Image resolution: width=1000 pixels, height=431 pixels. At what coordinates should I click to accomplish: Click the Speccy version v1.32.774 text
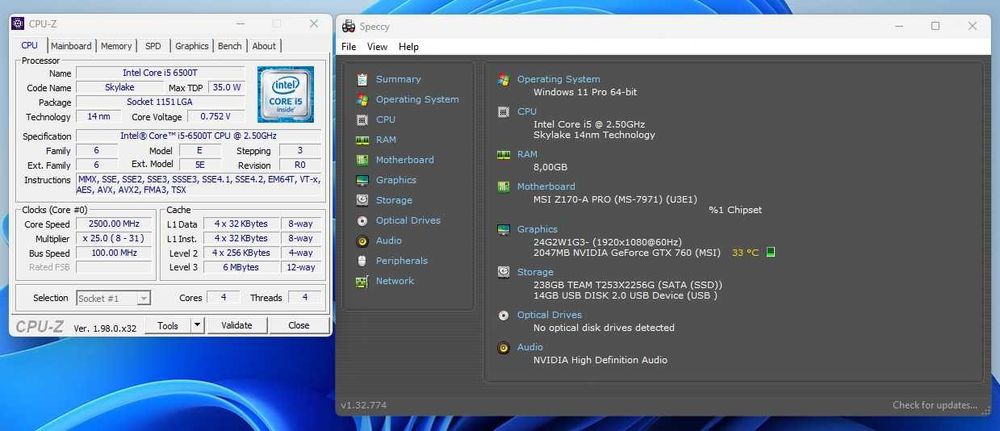[364, 405]
